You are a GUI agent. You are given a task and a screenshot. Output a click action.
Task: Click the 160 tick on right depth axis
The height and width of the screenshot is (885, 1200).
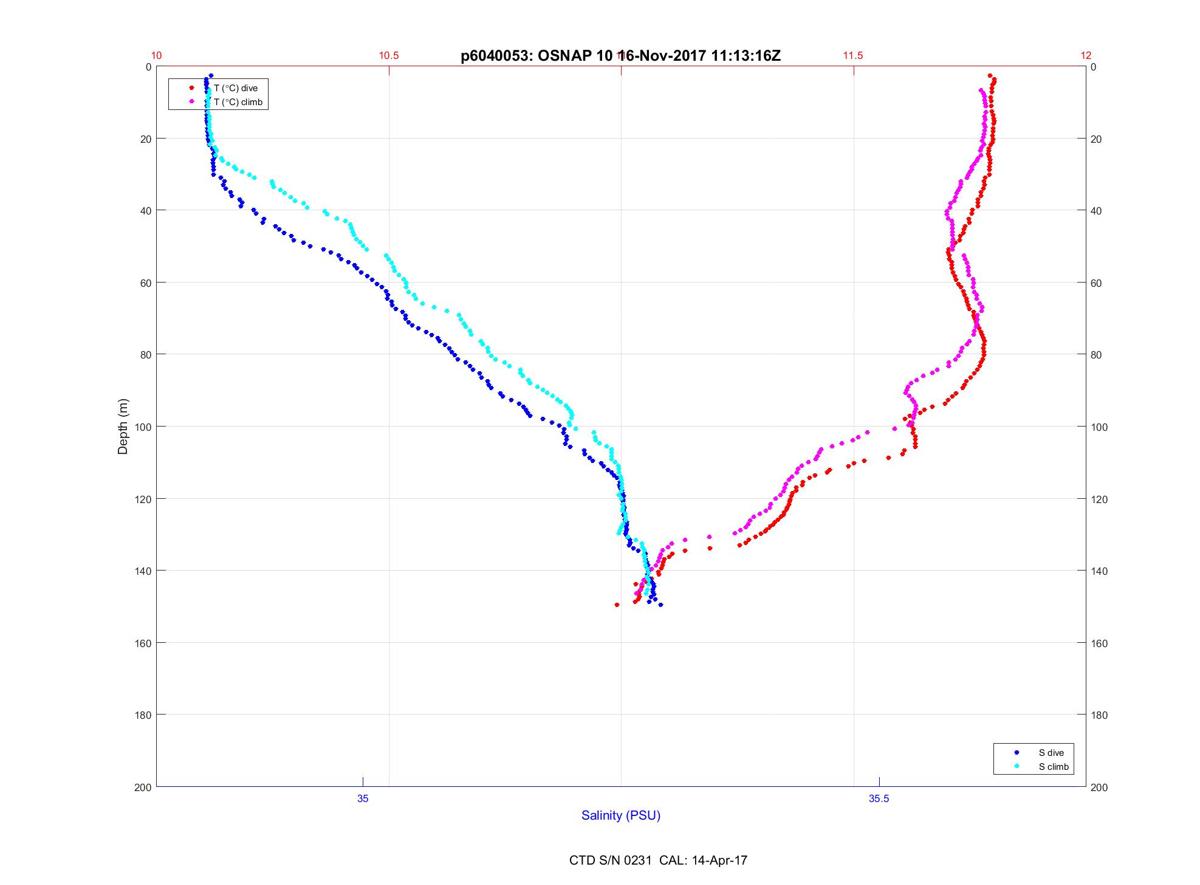tap(1101, 643)
